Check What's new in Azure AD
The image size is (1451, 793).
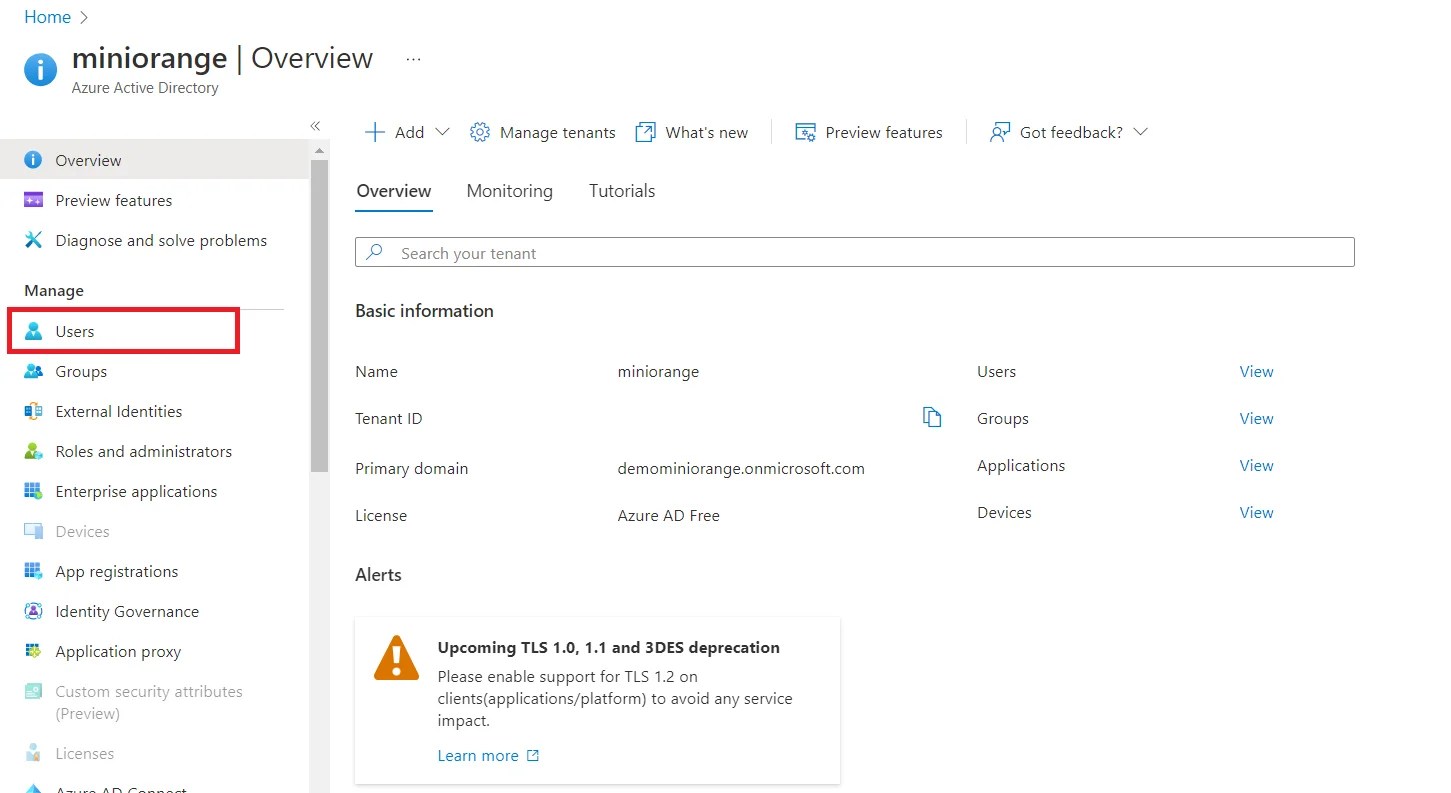(692, 132)
